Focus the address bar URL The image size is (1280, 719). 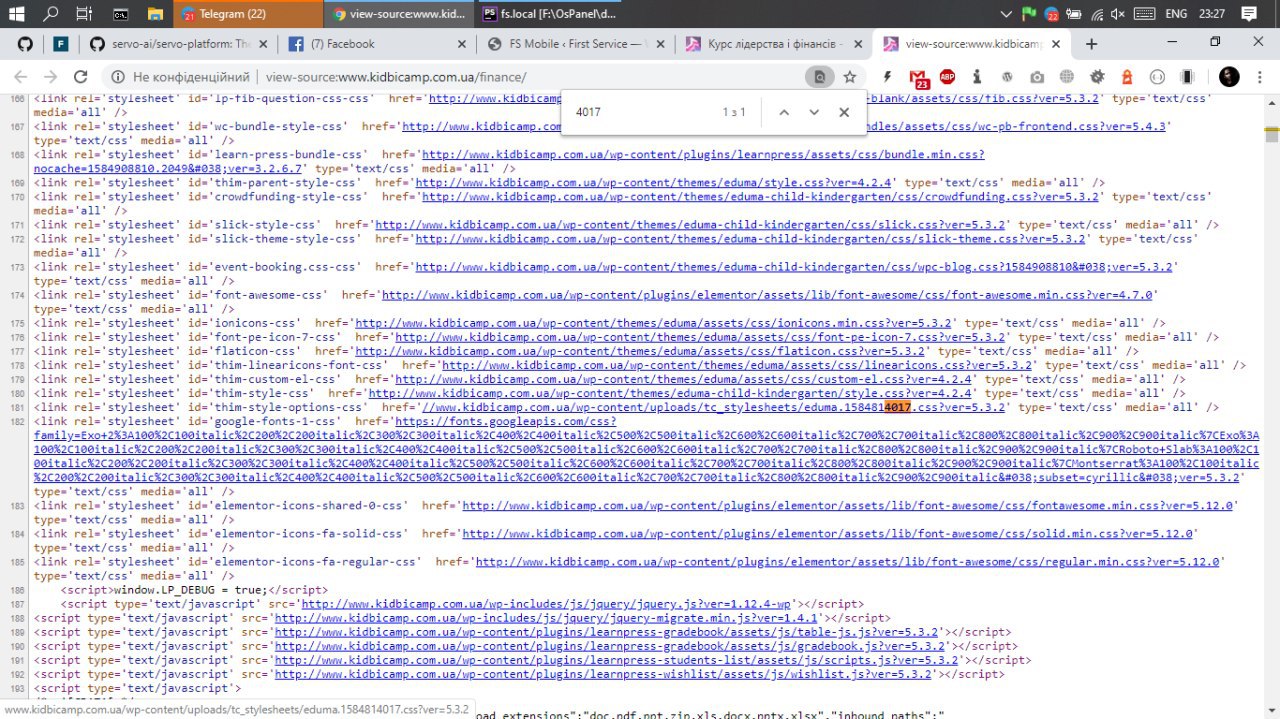(396, 77)
